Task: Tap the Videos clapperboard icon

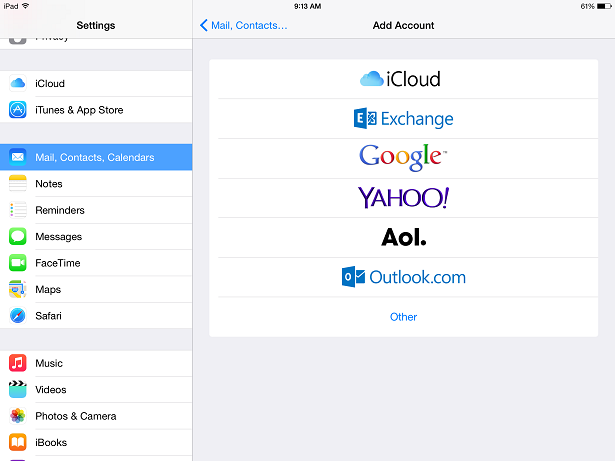Action: pos(18,389)
